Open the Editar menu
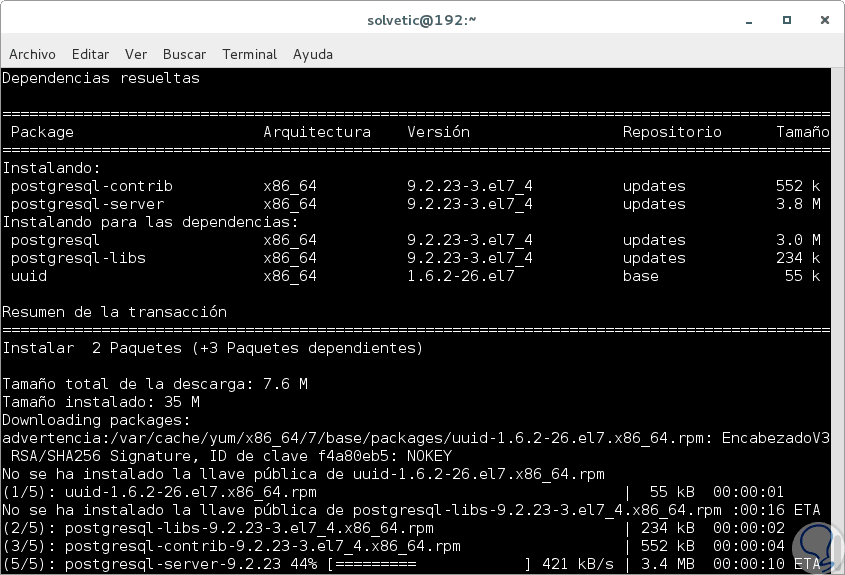The image size is (845, 575). pyautogui.click(x=90, y=54)
